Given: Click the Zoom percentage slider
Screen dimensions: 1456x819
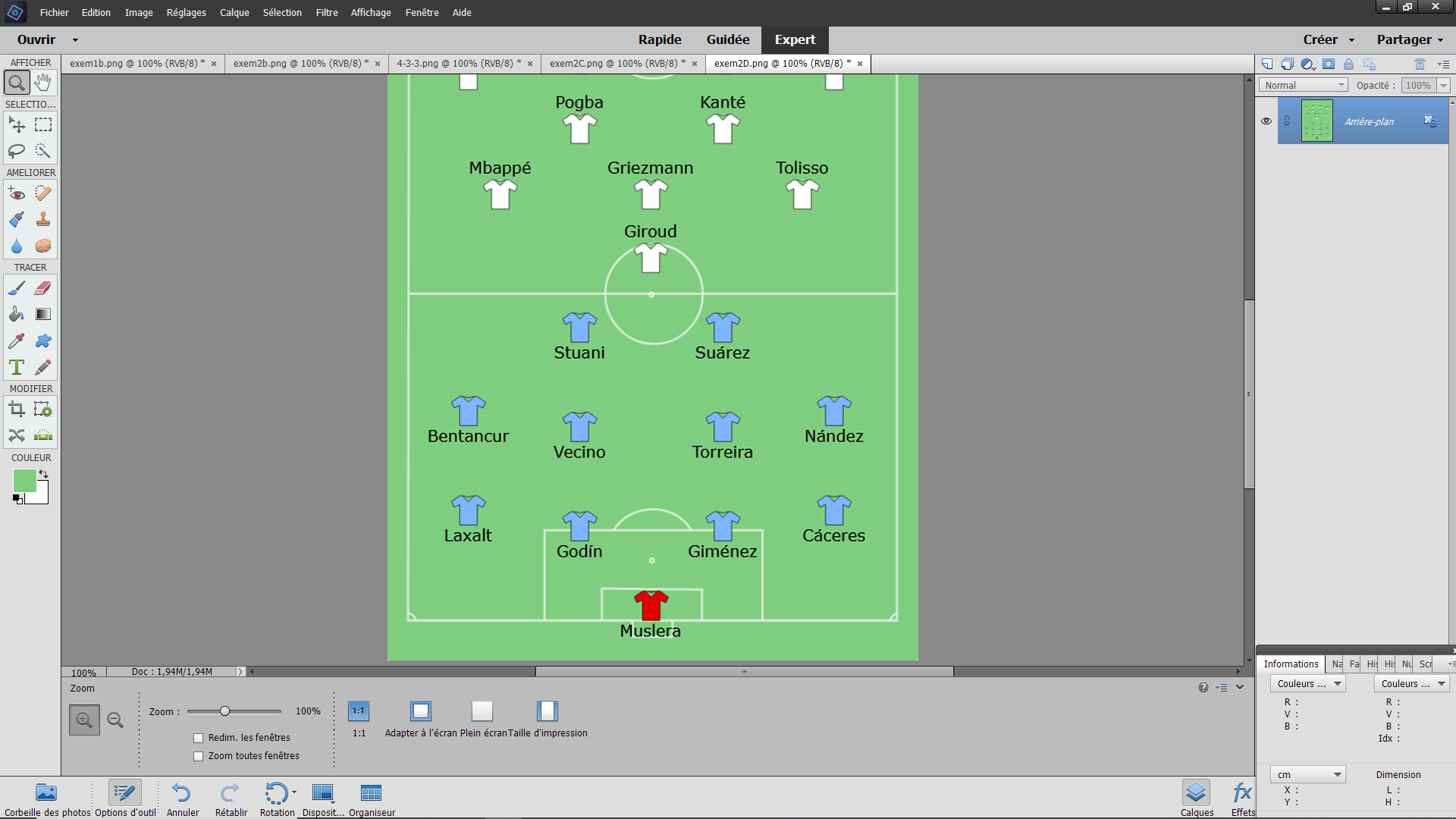Looking at the screenshot, I should [x=234, y=711].
